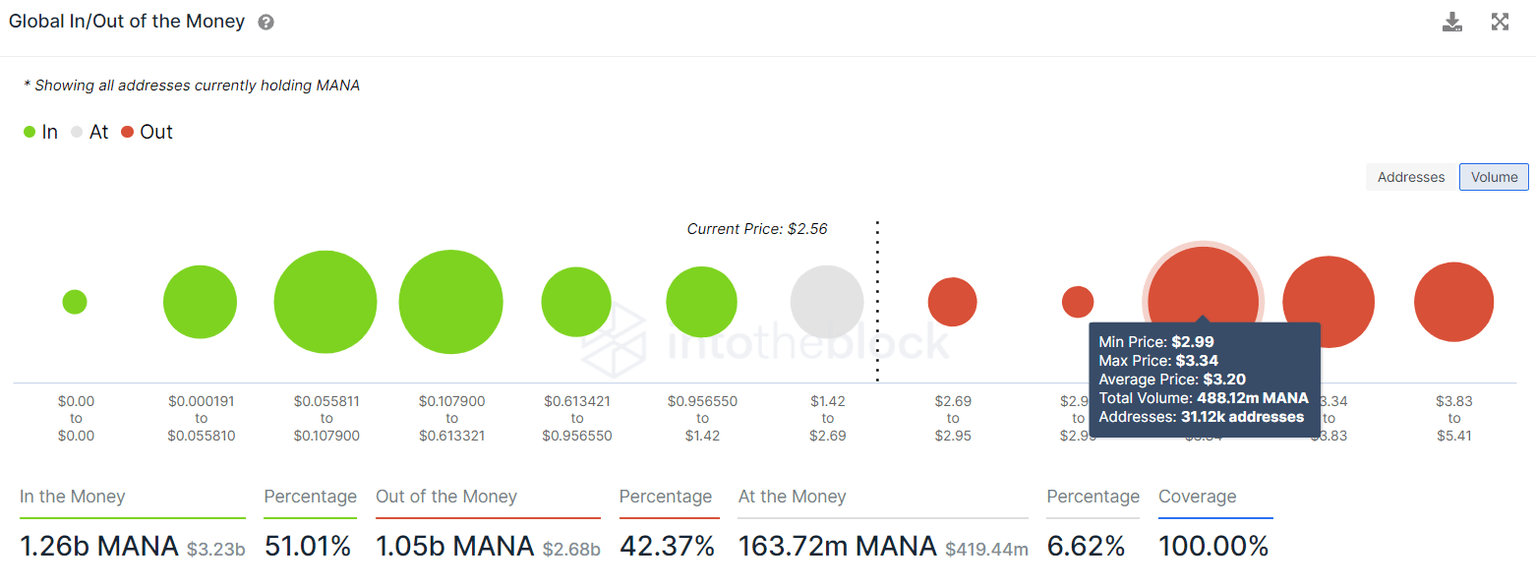Select the green $0.107900 to $0.613321 bubble
The width and height of the screenshot is (1536, 585).
click(451, 302)
